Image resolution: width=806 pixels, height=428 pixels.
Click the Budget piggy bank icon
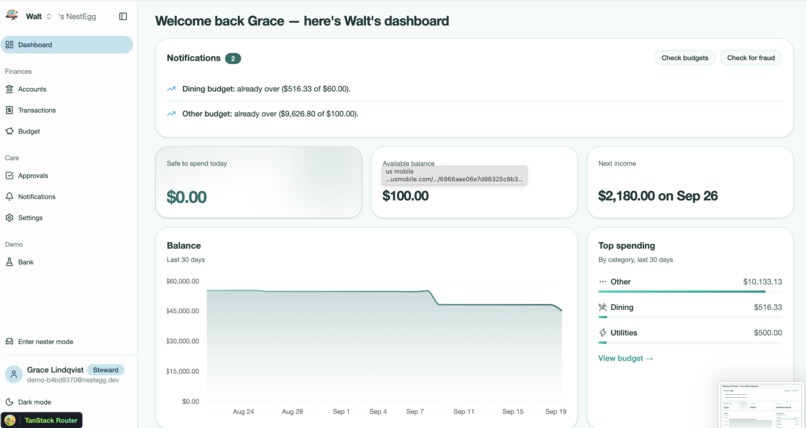(x=9, y=131)
